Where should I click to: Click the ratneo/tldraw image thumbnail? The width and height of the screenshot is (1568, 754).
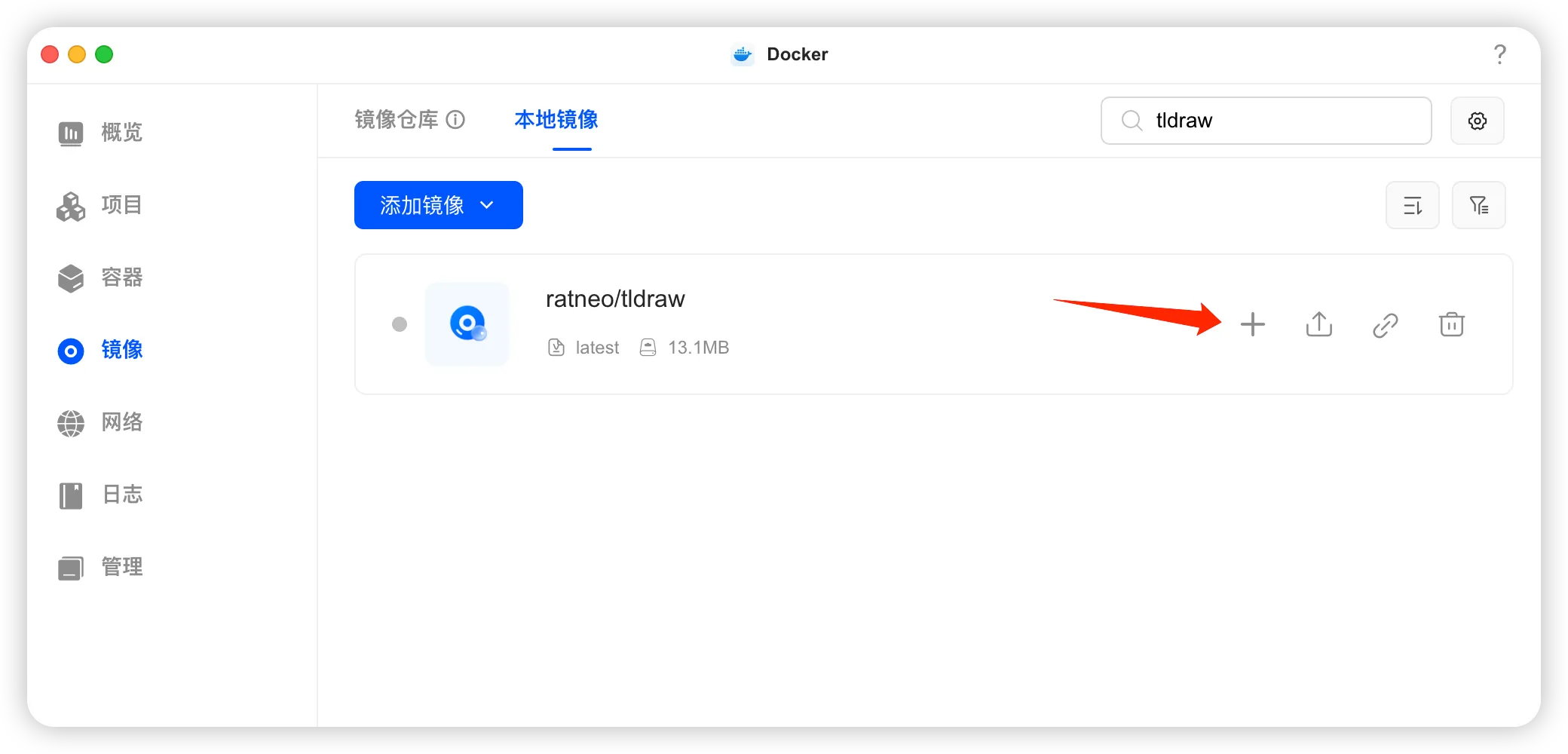(467, 324)
